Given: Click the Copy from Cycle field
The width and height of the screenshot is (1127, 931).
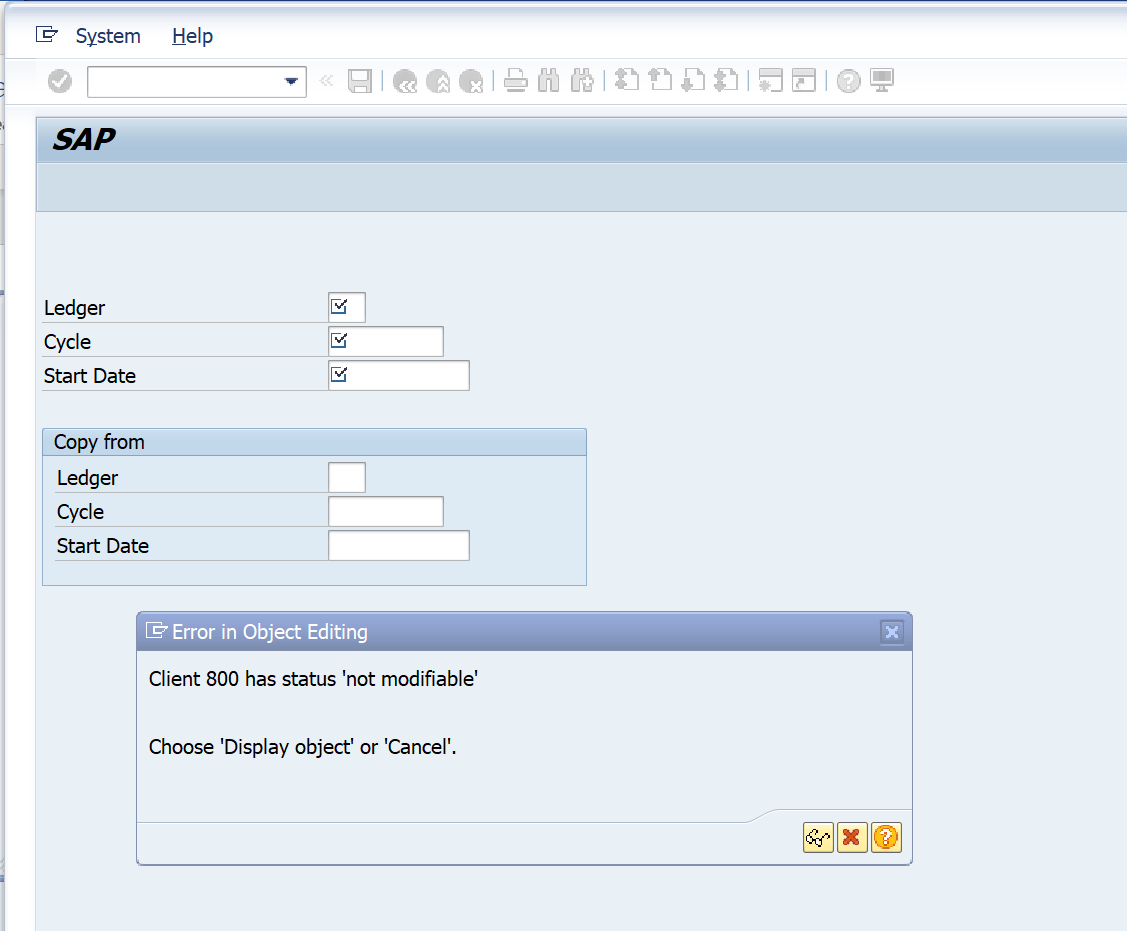Looking at the screenshot, I should click(386, 511).
